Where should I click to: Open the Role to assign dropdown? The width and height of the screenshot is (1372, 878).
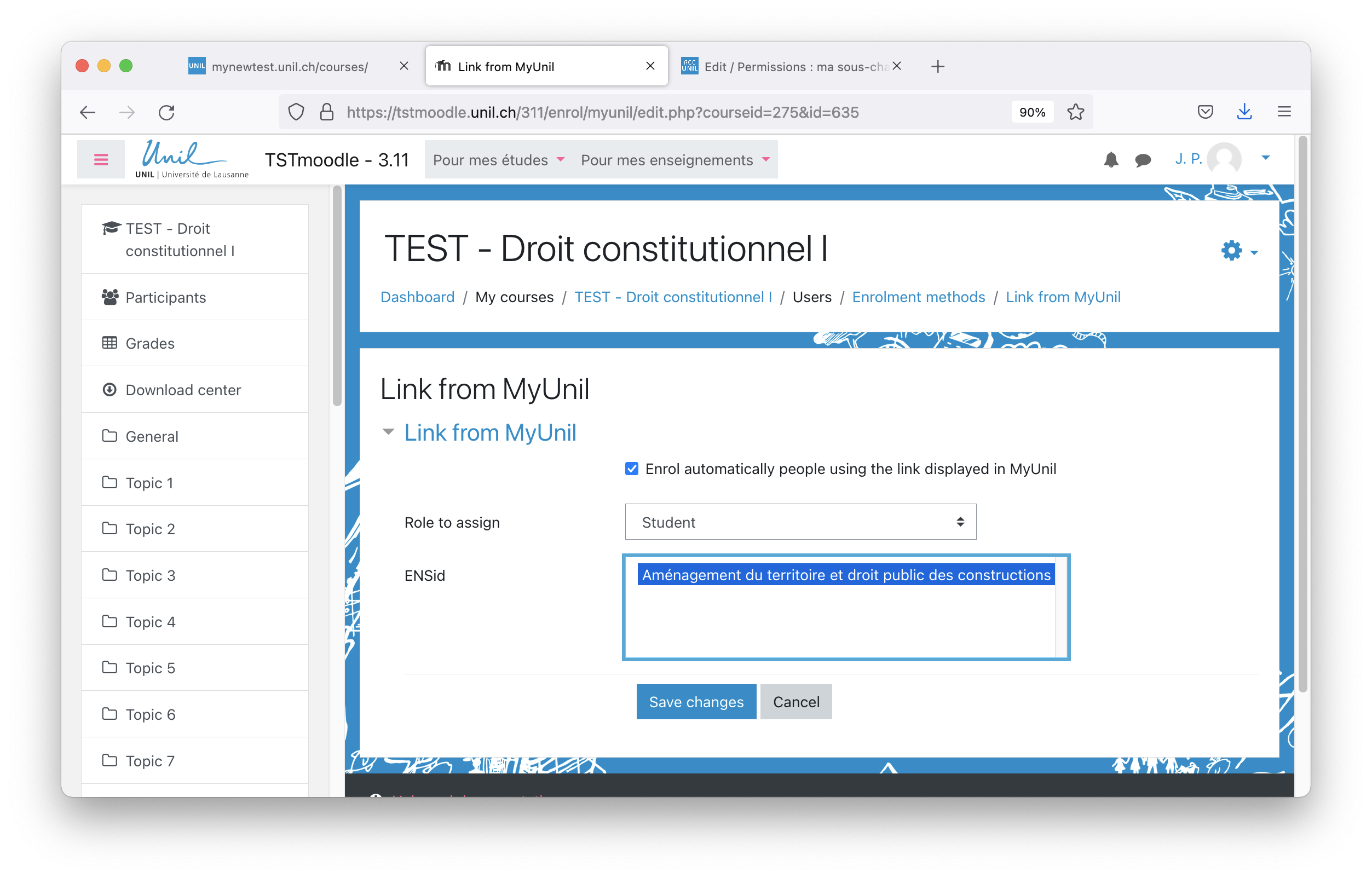(800, 522)
